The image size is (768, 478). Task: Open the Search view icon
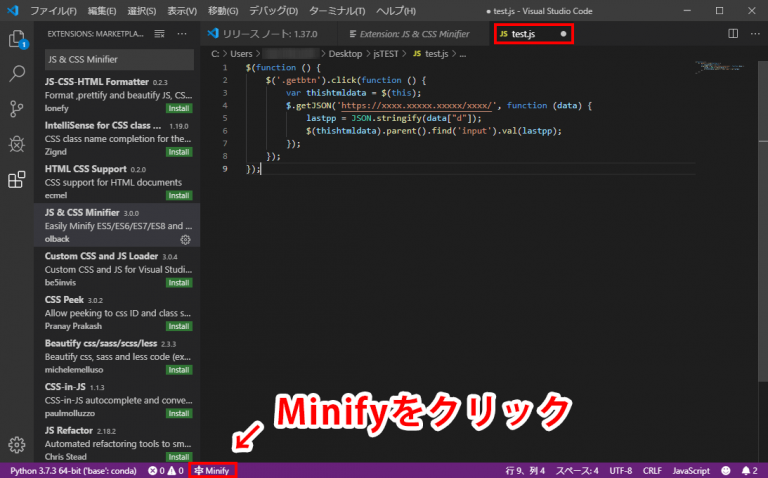16,74
